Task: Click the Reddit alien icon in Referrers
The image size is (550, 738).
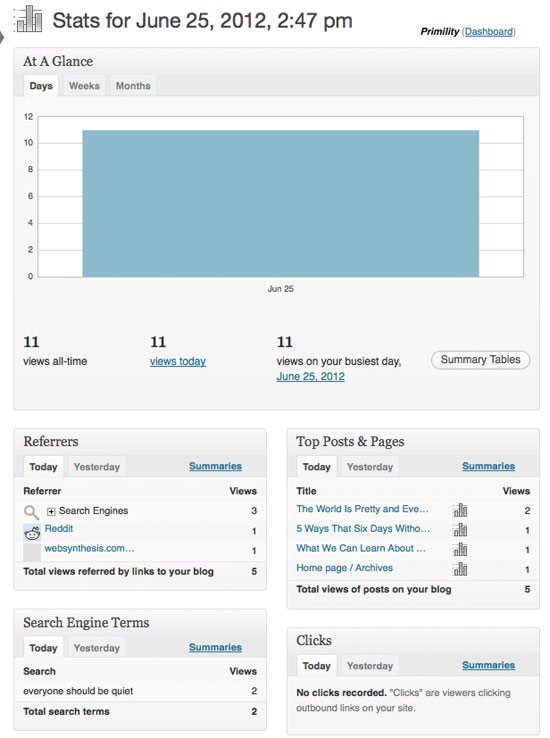Action: pos(32,532)
